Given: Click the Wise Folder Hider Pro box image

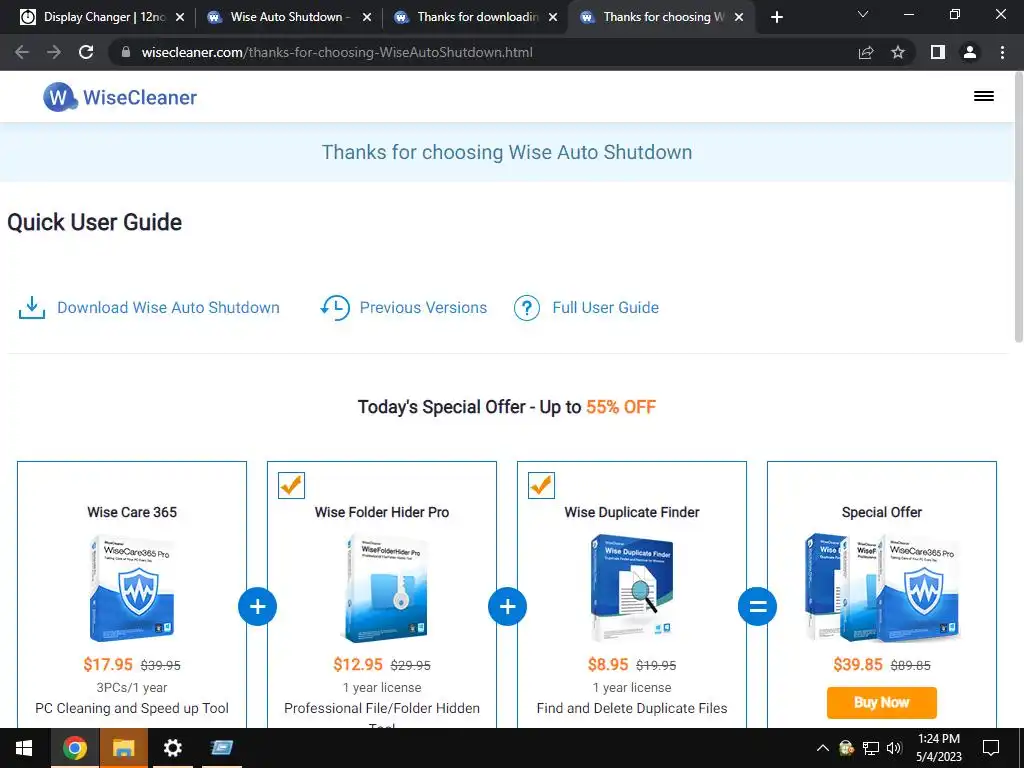Looking at the screenshot, I should pyautogui.click(x=385, y=588).
